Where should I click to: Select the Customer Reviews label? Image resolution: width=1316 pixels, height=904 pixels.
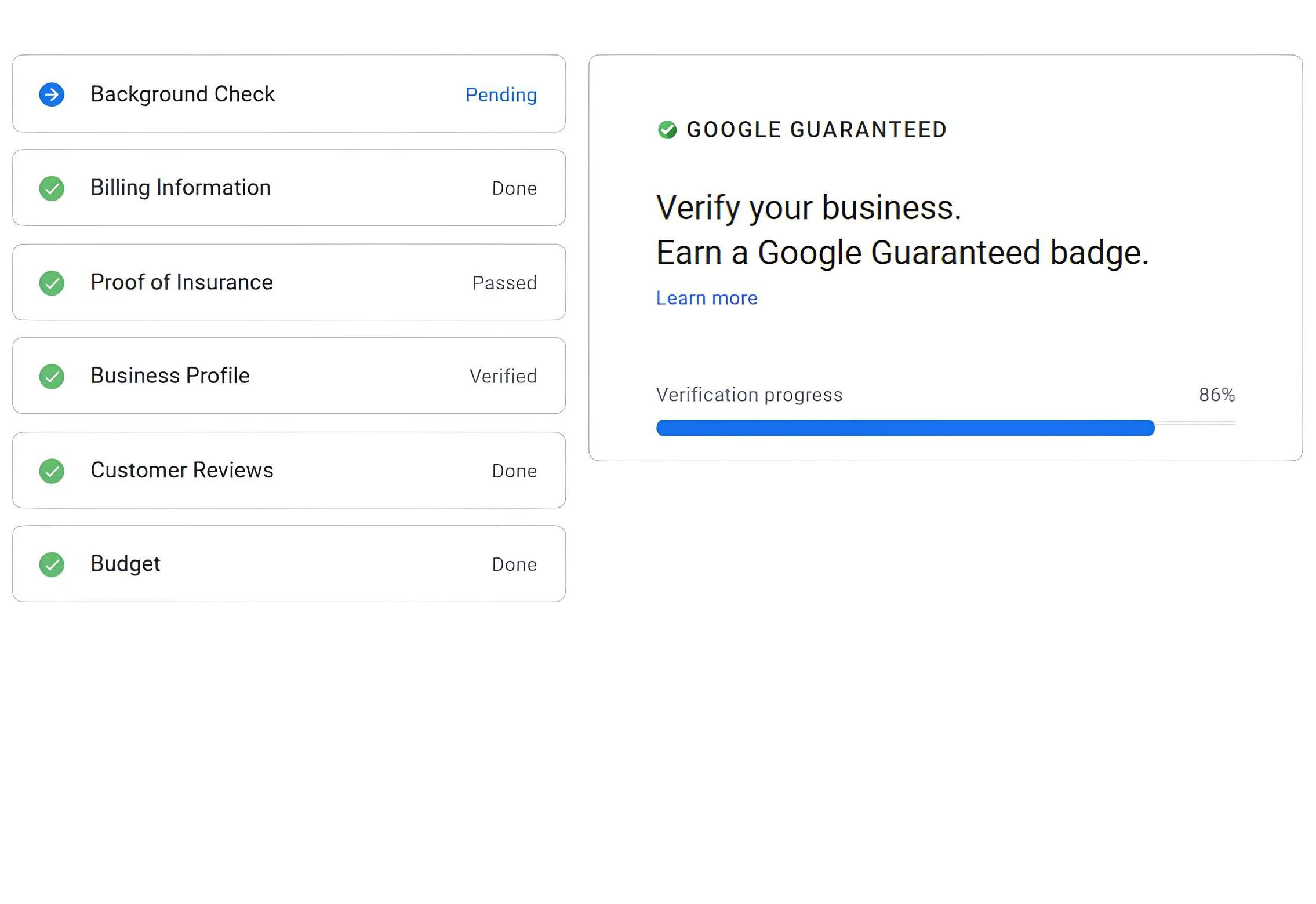point(182,470)
